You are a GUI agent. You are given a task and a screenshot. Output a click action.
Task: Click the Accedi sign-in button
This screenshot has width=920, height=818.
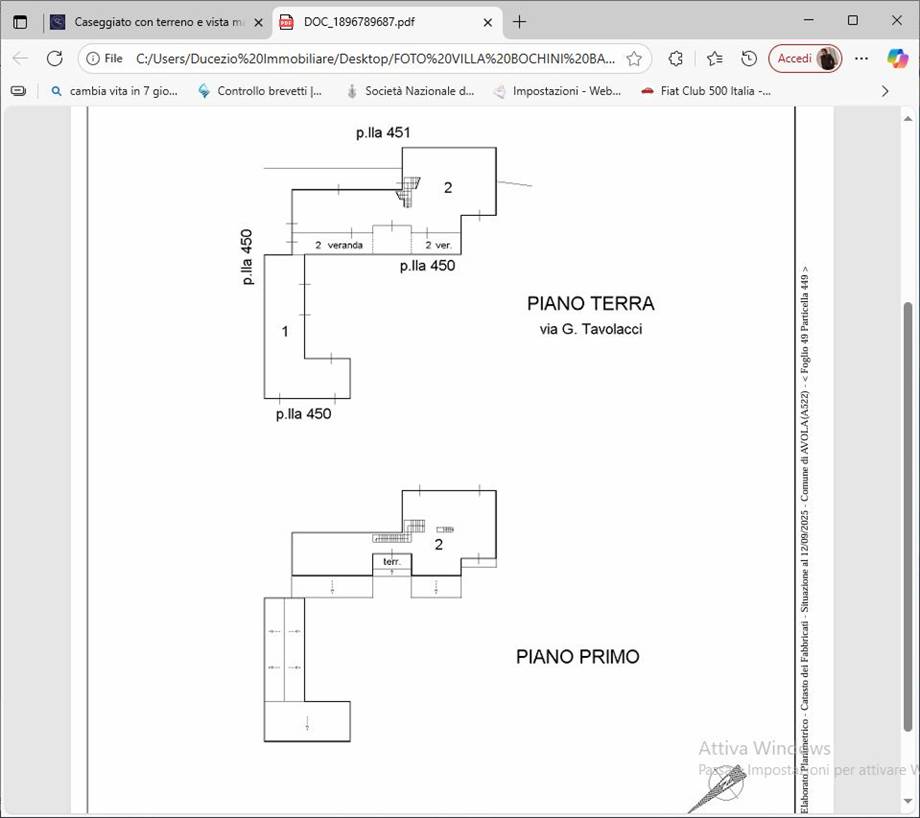point(805,58)
